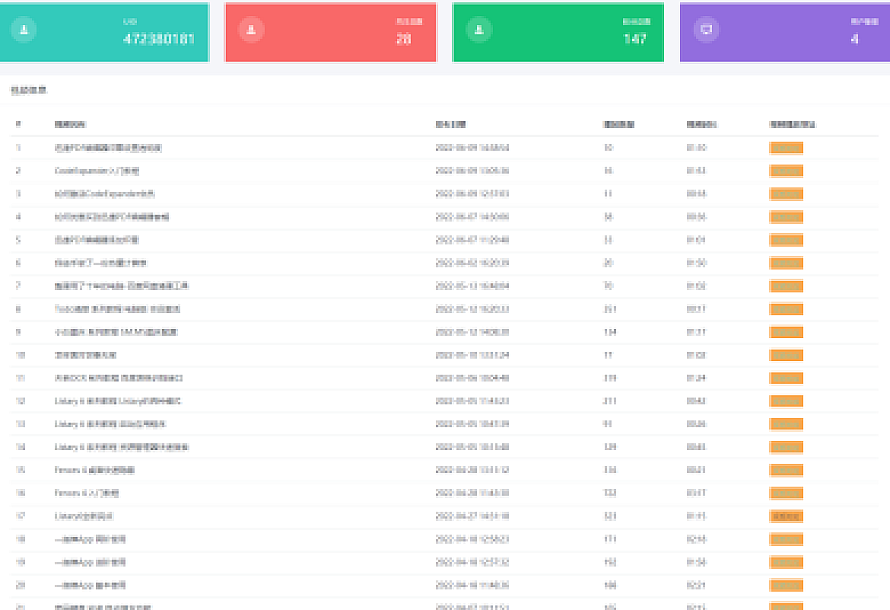Click the monitor icon in the purple card
Image resolution: width=890 pixels, height=610 pixels.
707,30
